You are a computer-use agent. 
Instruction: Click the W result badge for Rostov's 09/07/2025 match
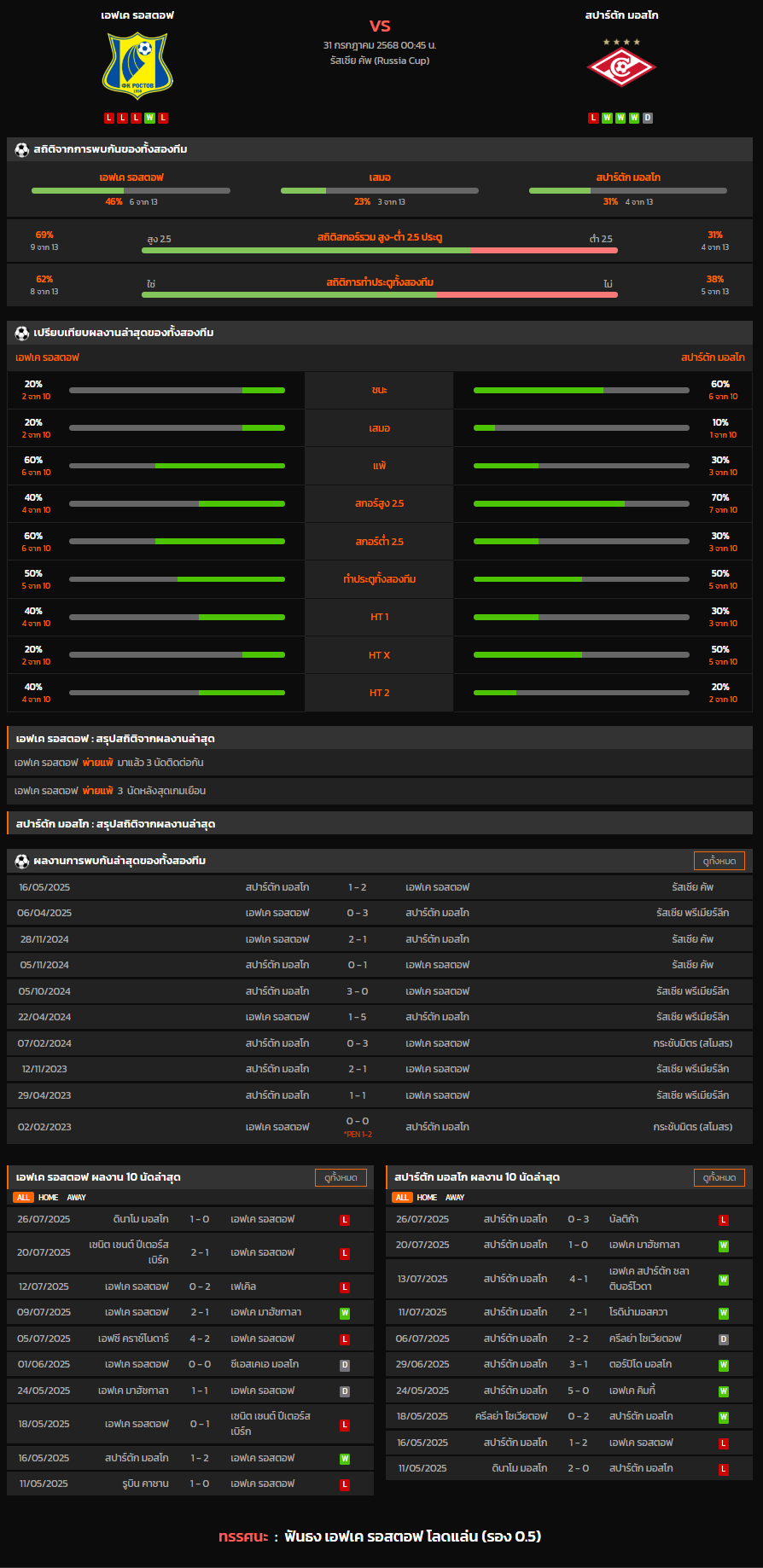click(345, 1313)
